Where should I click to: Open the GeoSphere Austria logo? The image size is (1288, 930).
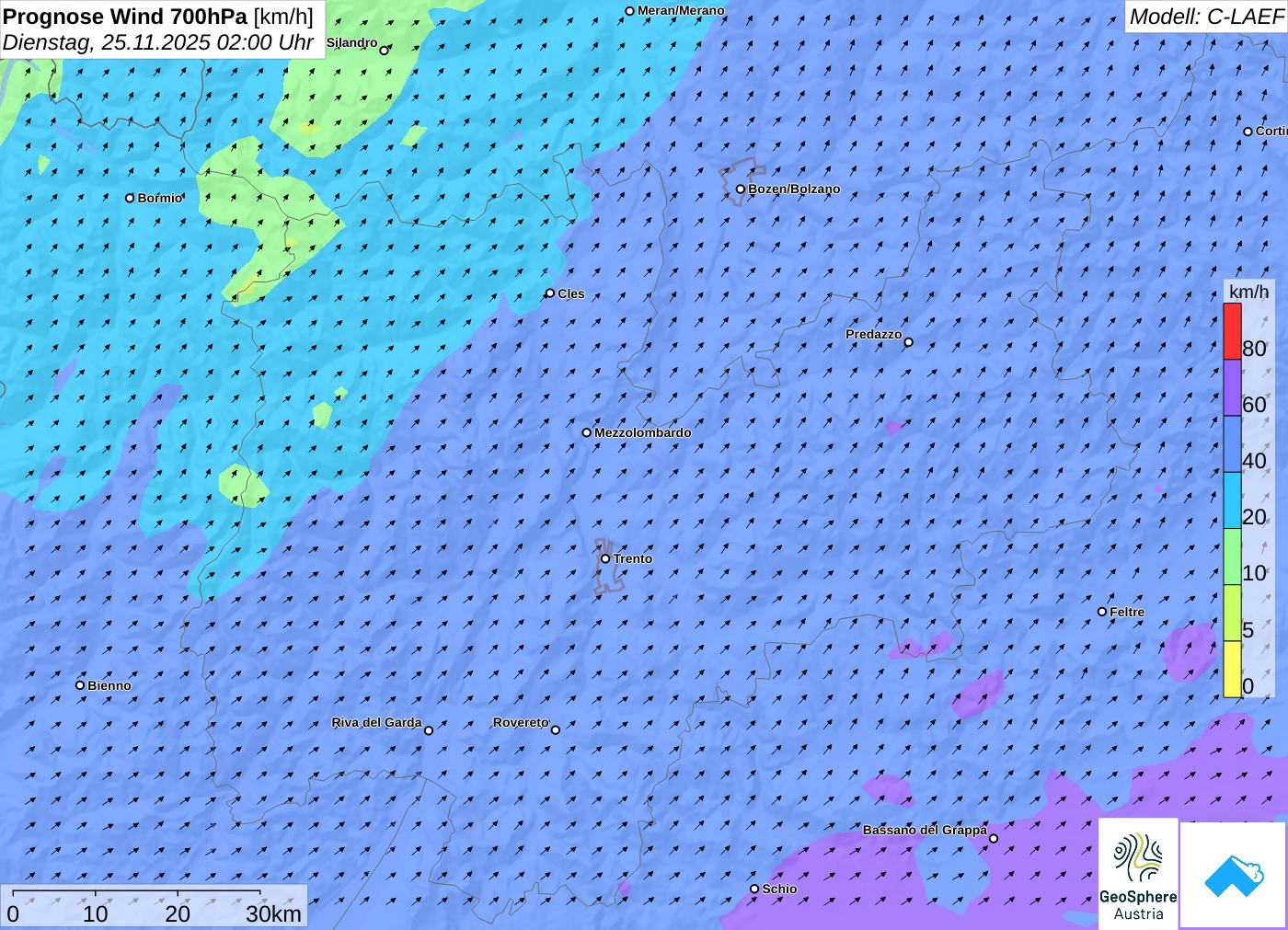tap(1138, 875)
